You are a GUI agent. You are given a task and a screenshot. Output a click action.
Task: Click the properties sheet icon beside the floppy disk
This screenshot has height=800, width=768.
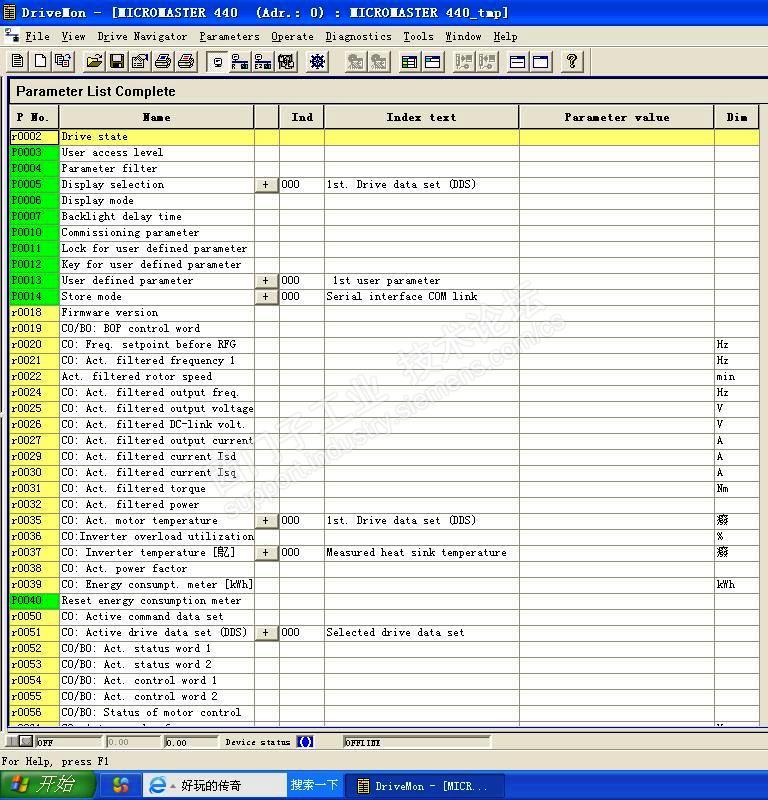[x=140, y=62]
